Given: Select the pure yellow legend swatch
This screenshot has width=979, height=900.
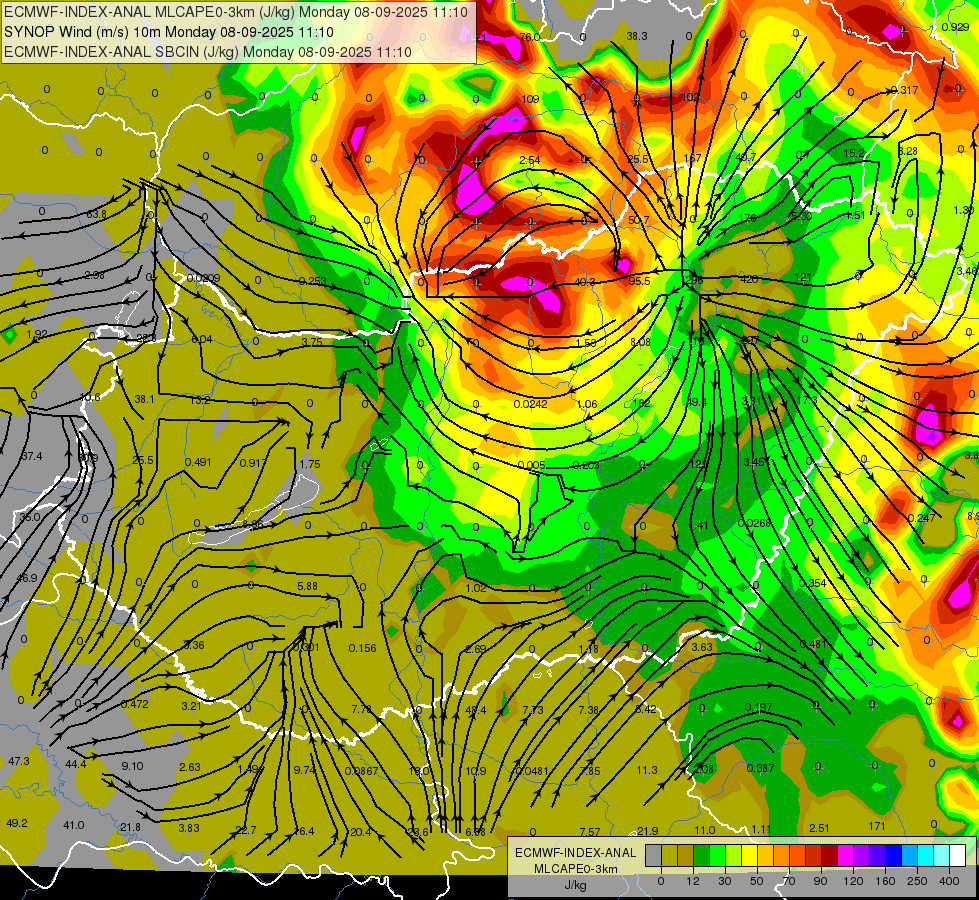Looking at the screenshot, I should click(x=749, y=855).
